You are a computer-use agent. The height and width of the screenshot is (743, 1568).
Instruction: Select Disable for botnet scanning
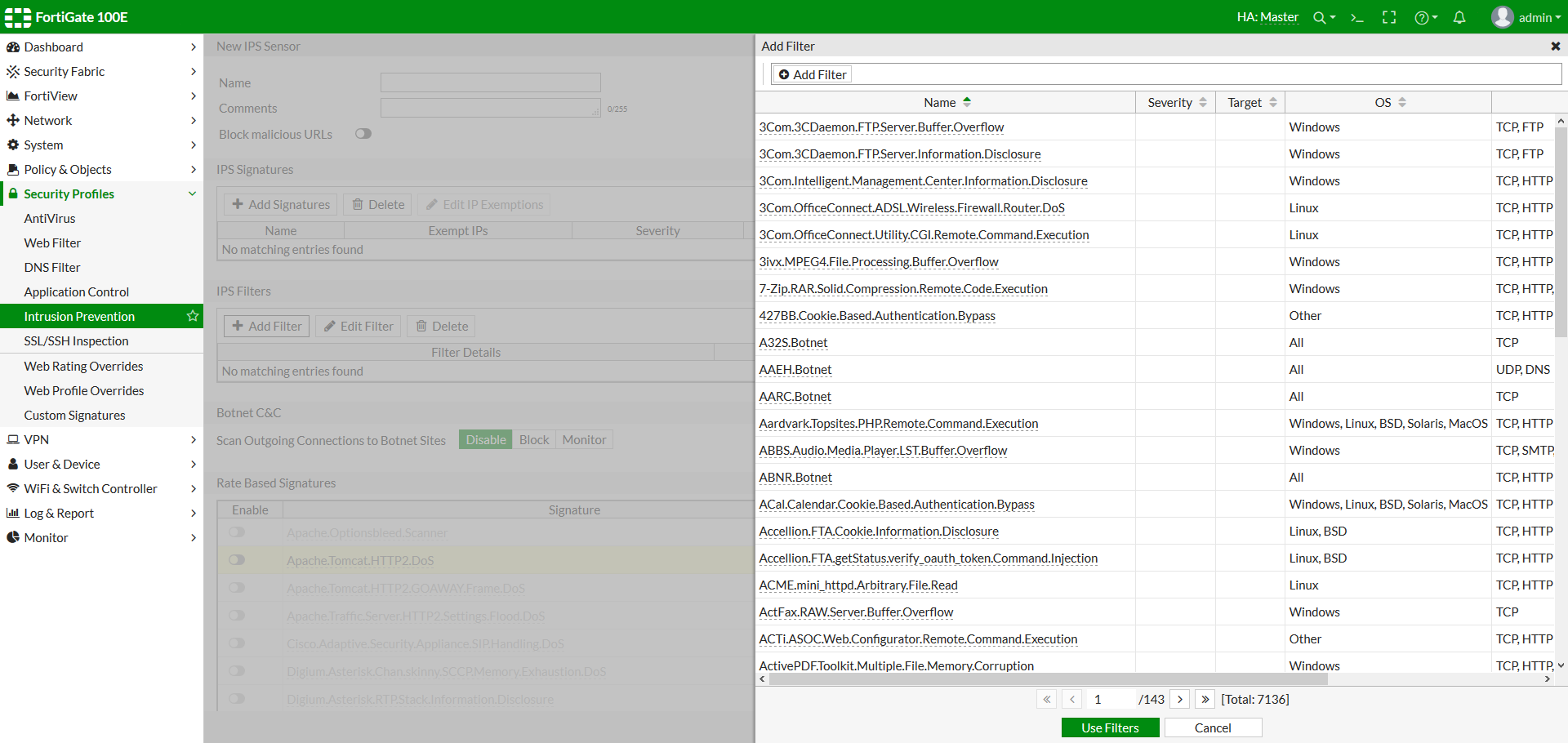(x=486, y=440)
